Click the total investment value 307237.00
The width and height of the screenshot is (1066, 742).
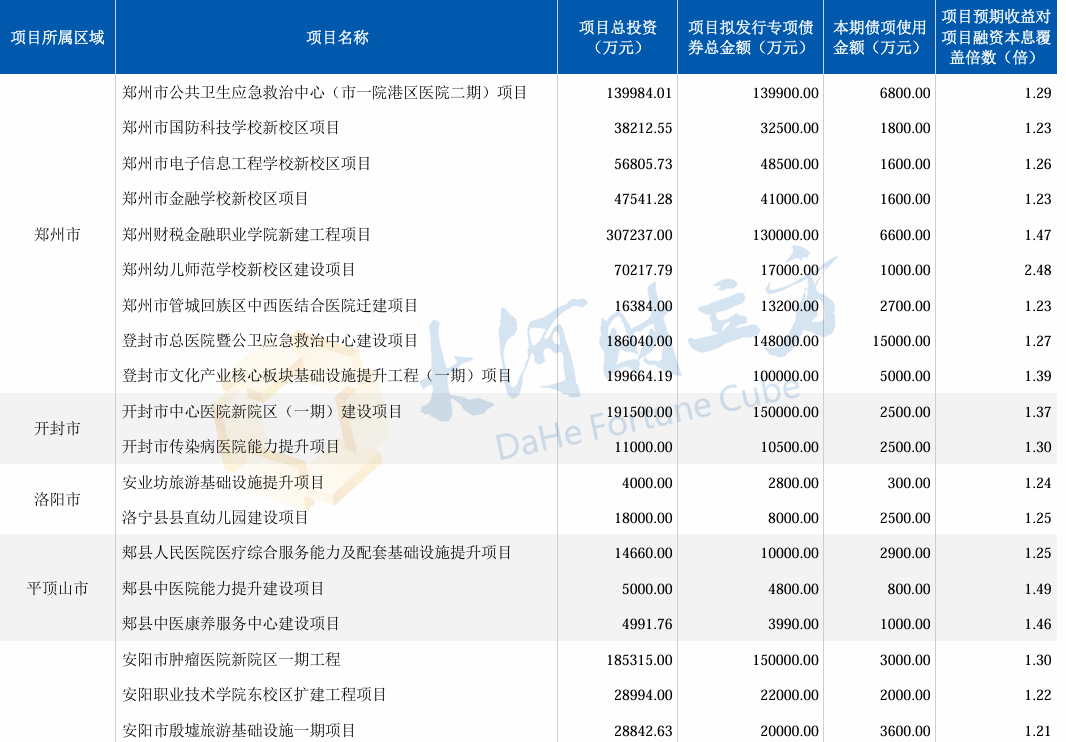click(639, 235)
